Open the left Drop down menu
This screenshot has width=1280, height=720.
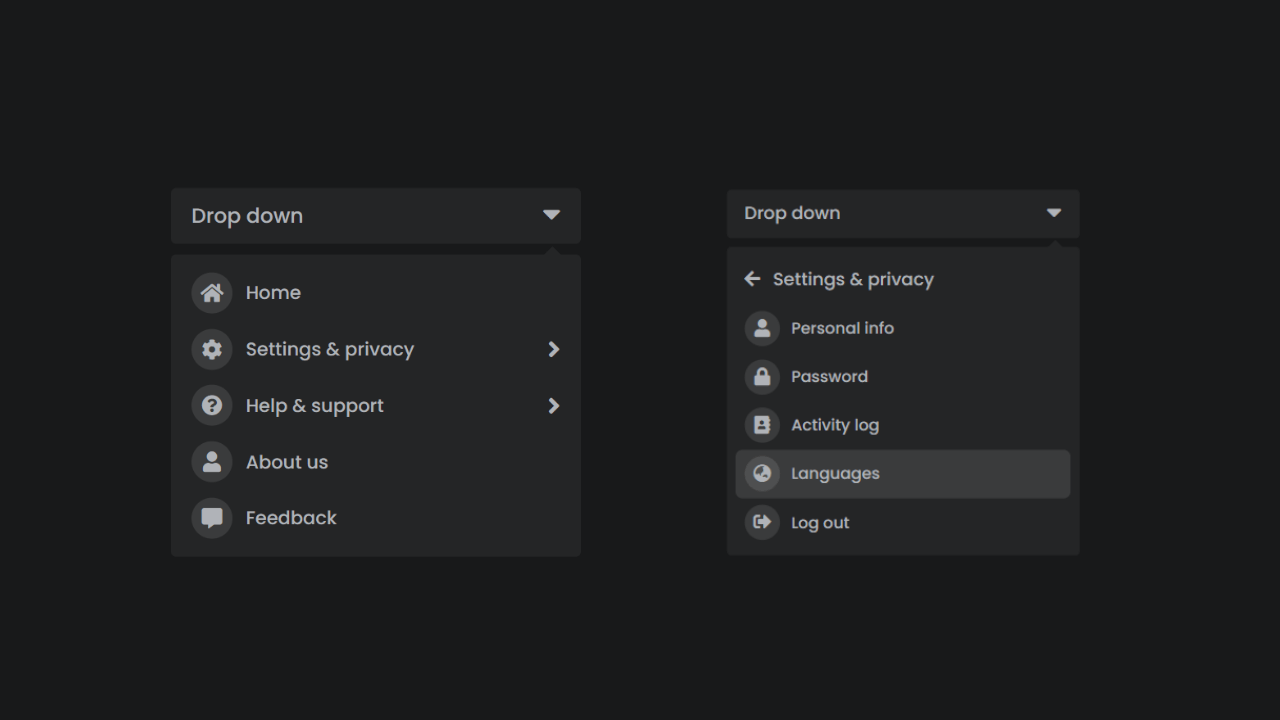point(375,215)
